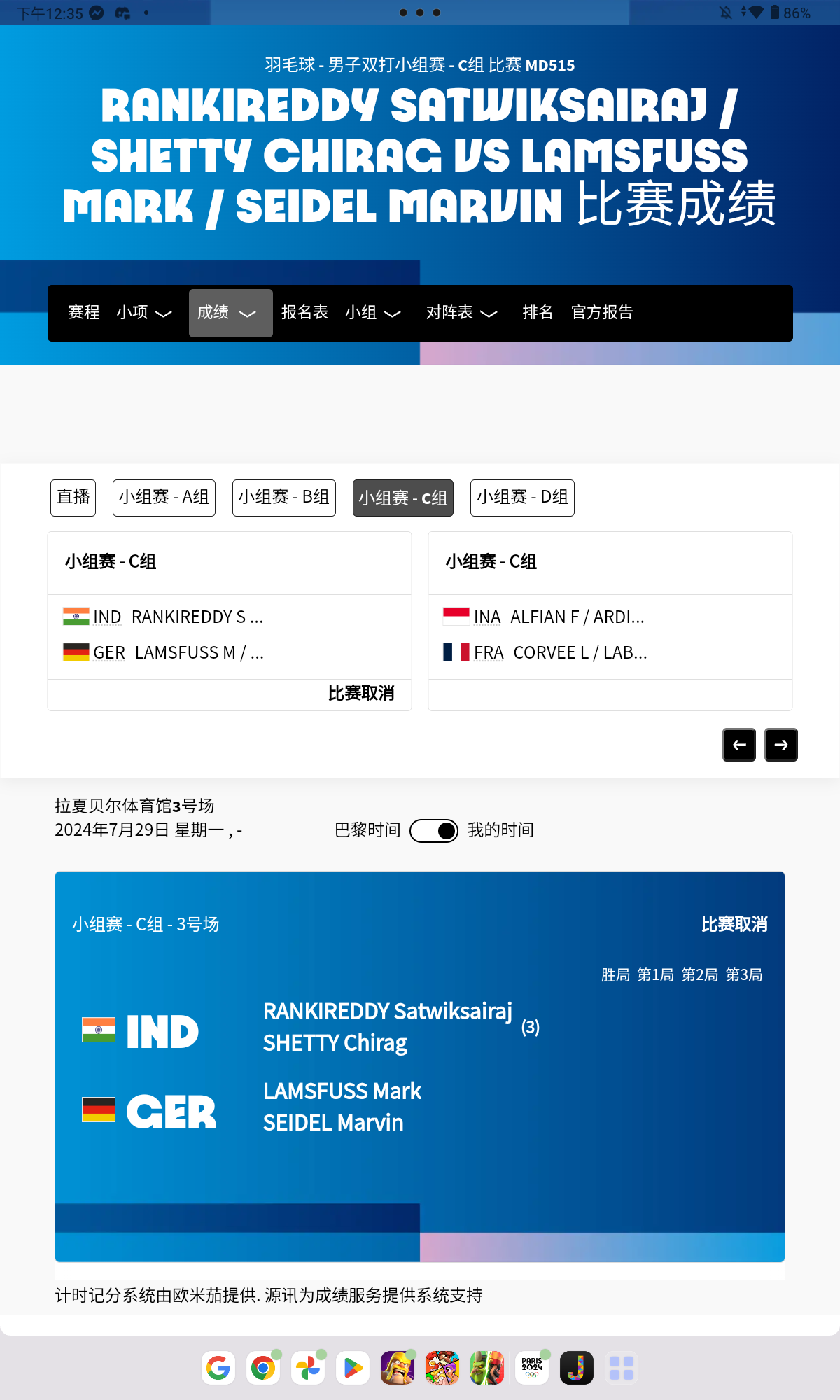Click SHETTY Chirag player name
This screenshot has width=840, height=1400.
point(335,1043)
